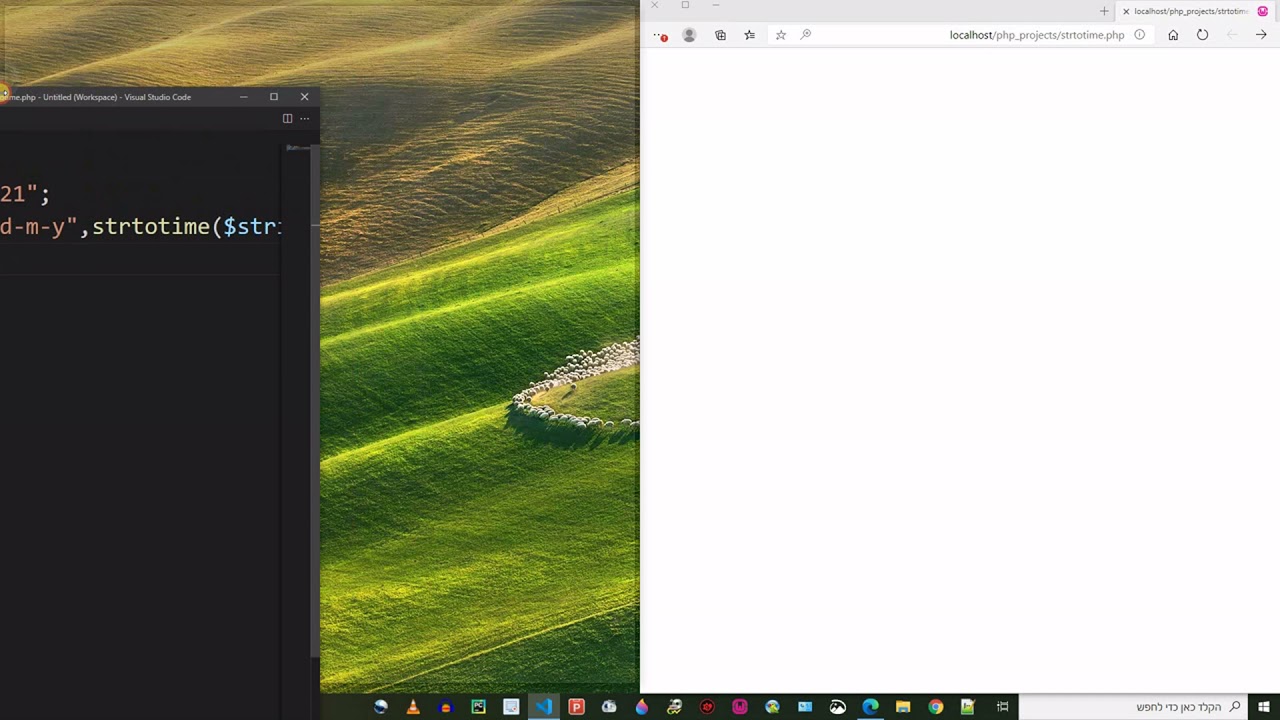
Task: Open VLC media player from taskbar
Action: coord(413,707)
